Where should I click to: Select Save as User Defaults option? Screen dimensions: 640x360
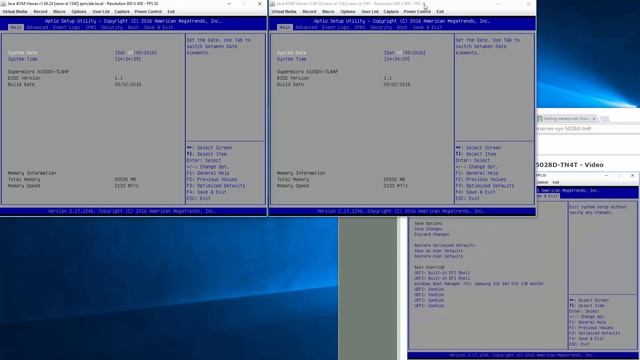pos(438,251)
